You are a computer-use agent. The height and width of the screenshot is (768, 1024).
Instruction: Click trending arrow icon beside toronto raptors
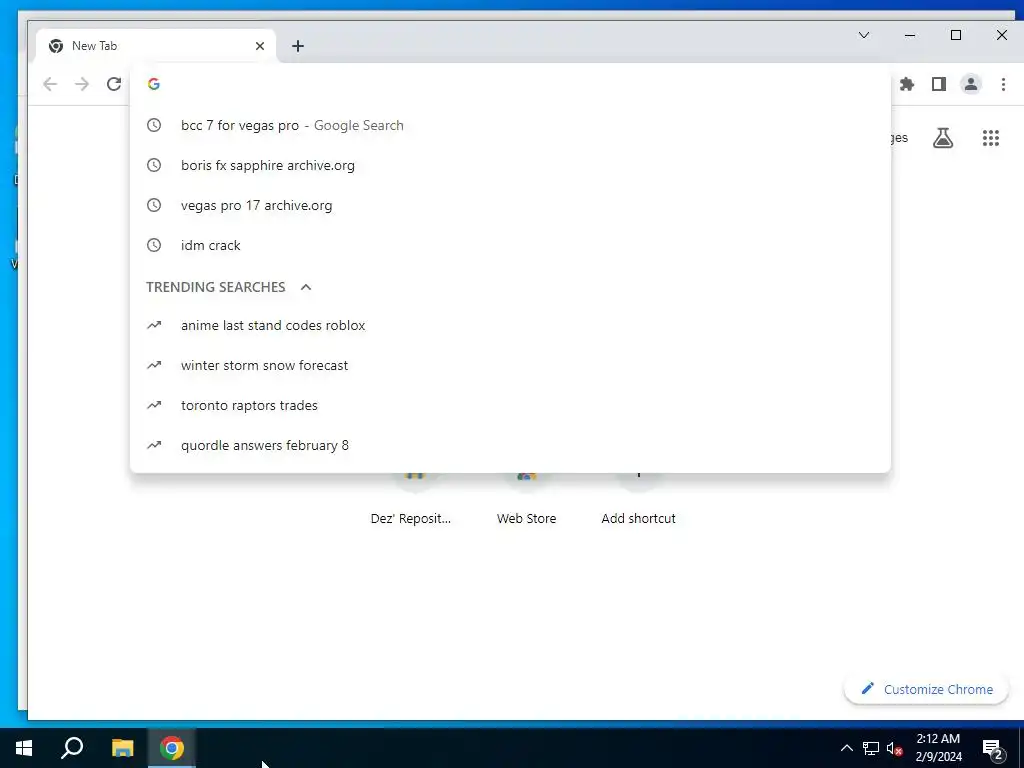click(153, 405)
